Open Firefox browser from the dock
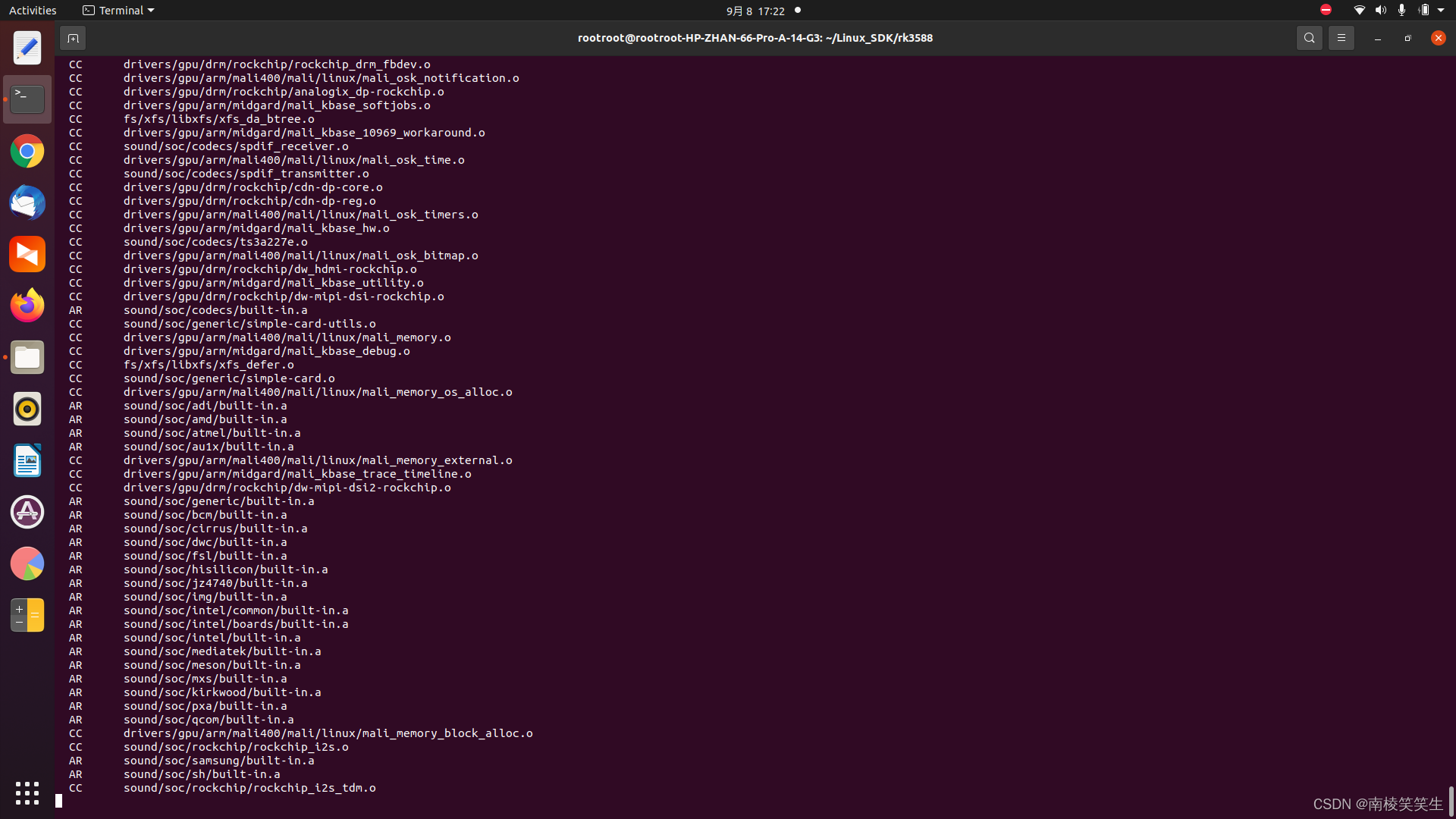The height and width of the screenshot is (819, 1456). point(27,306)
